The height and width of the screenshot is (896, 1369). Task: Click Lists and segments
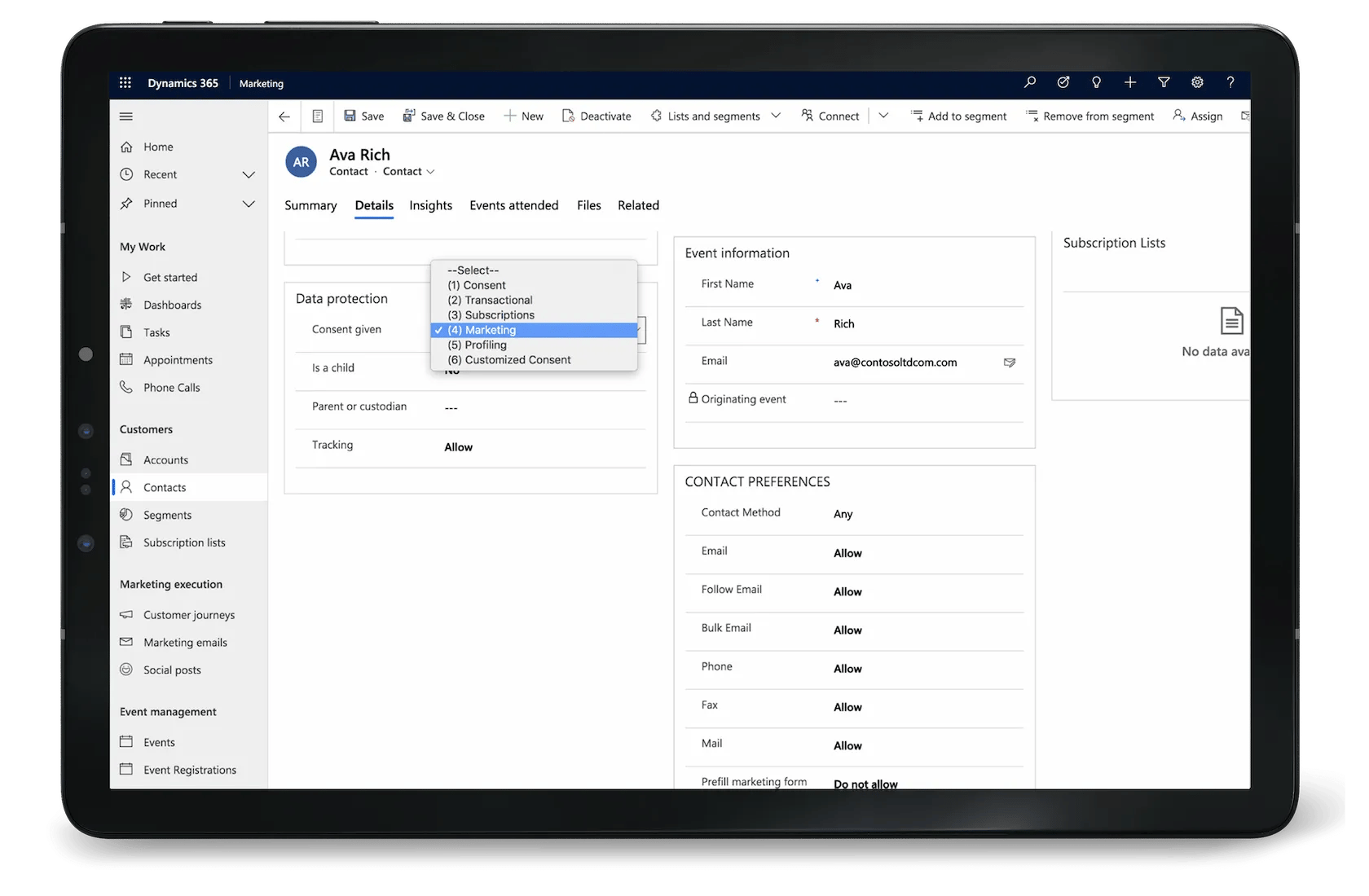tap(705, 116)
